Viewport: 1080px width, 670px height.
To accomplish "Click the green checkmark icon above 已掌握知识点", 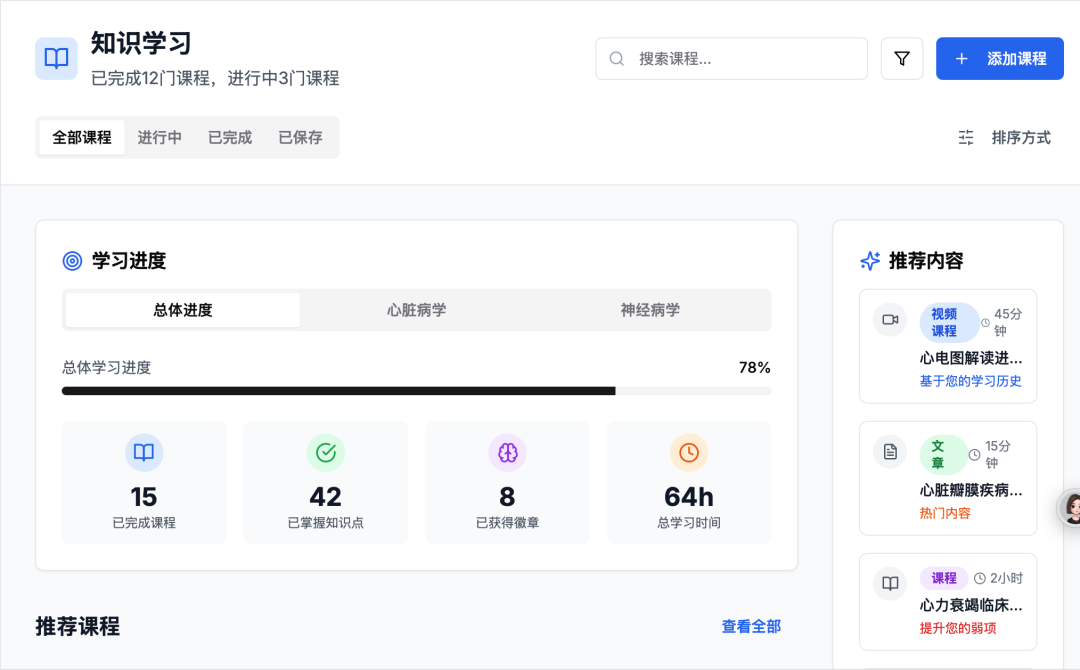I will tap(325, 453).
